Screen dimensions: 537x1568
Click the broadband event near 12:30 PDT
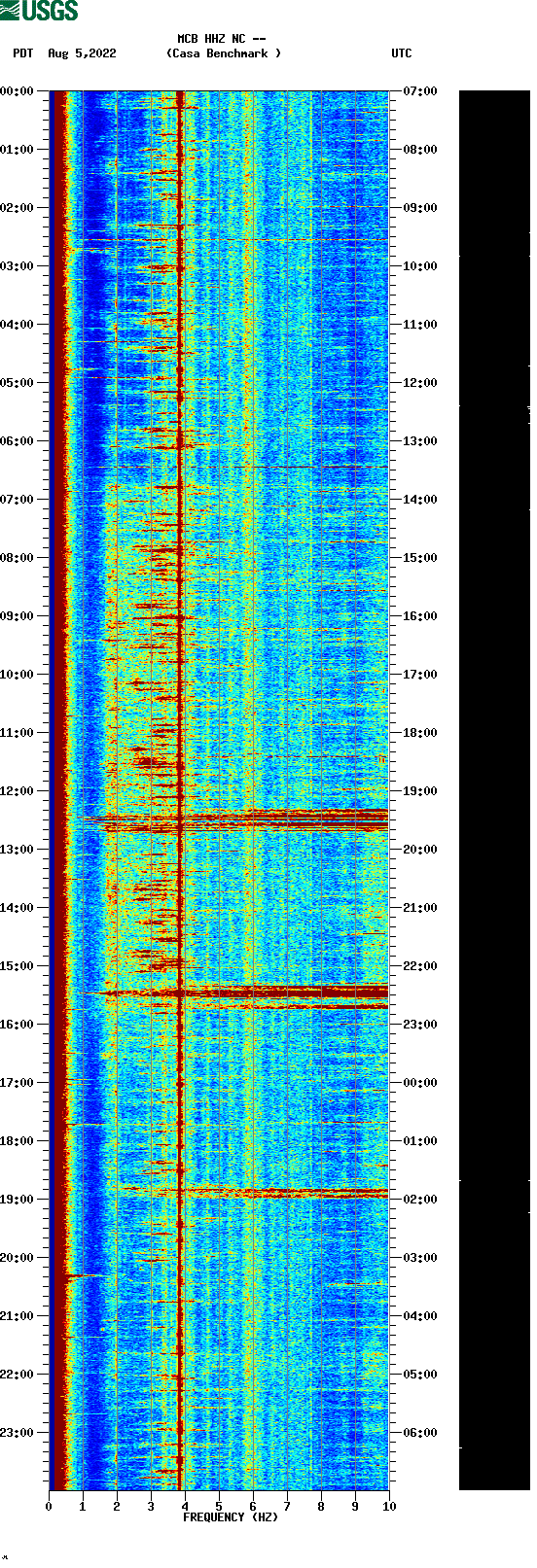(x=236, y=820)
